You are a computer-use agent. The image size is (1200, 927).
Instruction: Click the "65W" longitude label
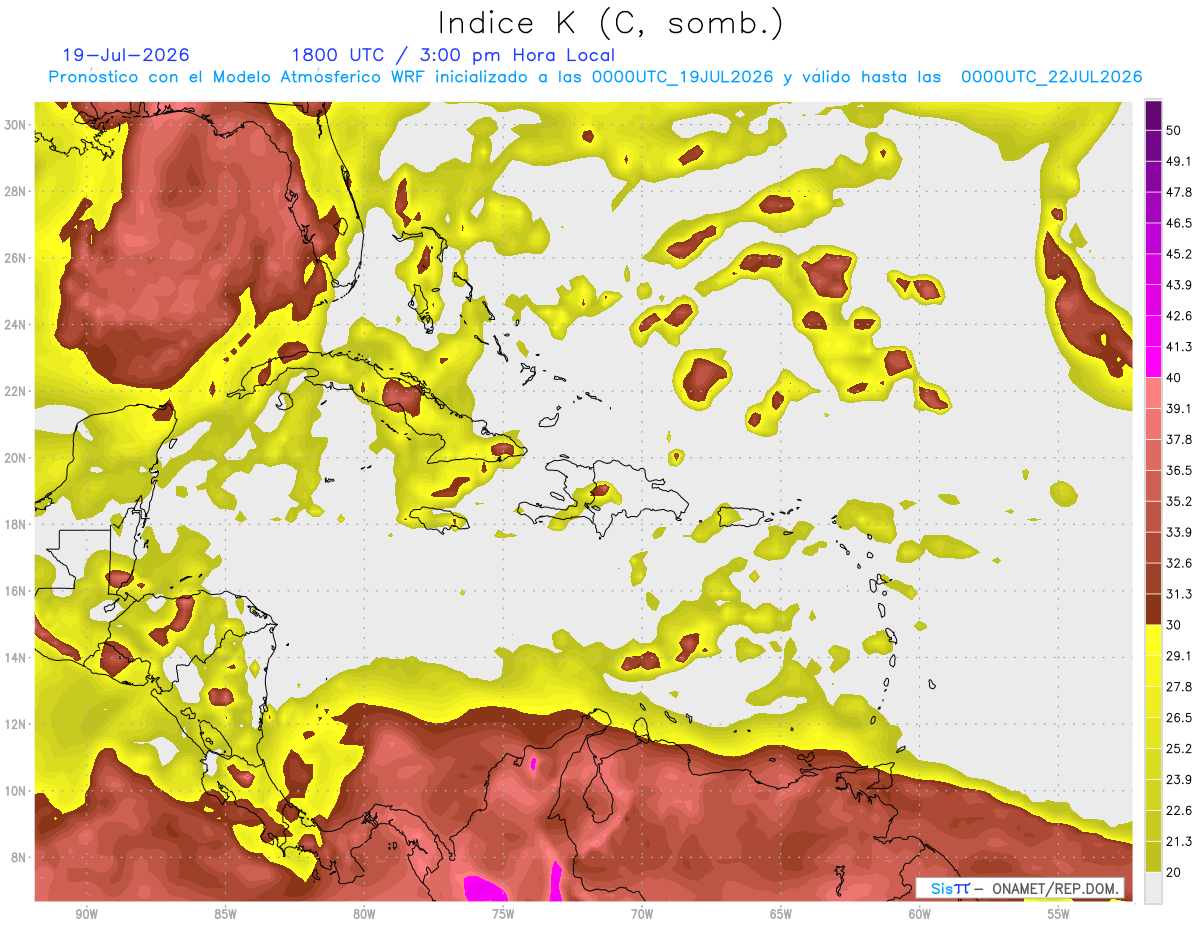(x=781, y=914)
